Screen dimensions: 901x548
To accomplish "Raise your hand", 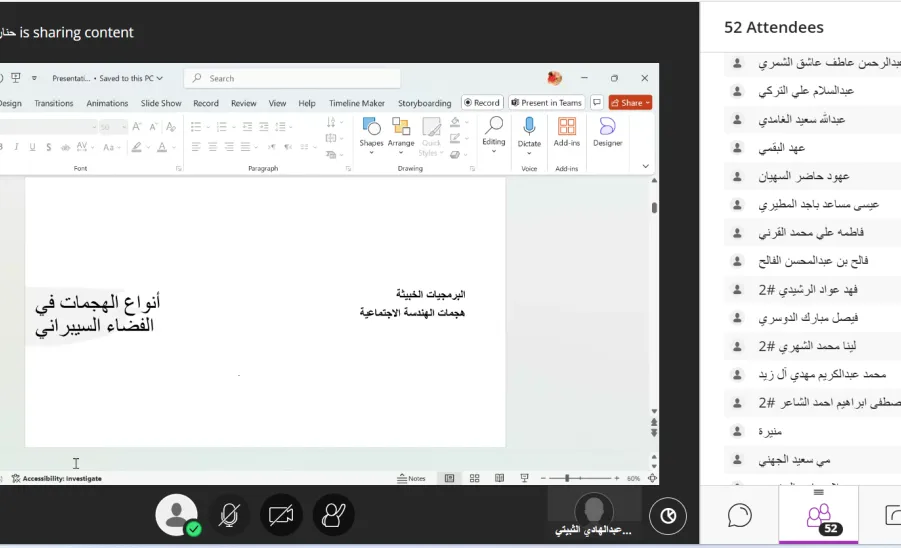I will pos(333,515).
